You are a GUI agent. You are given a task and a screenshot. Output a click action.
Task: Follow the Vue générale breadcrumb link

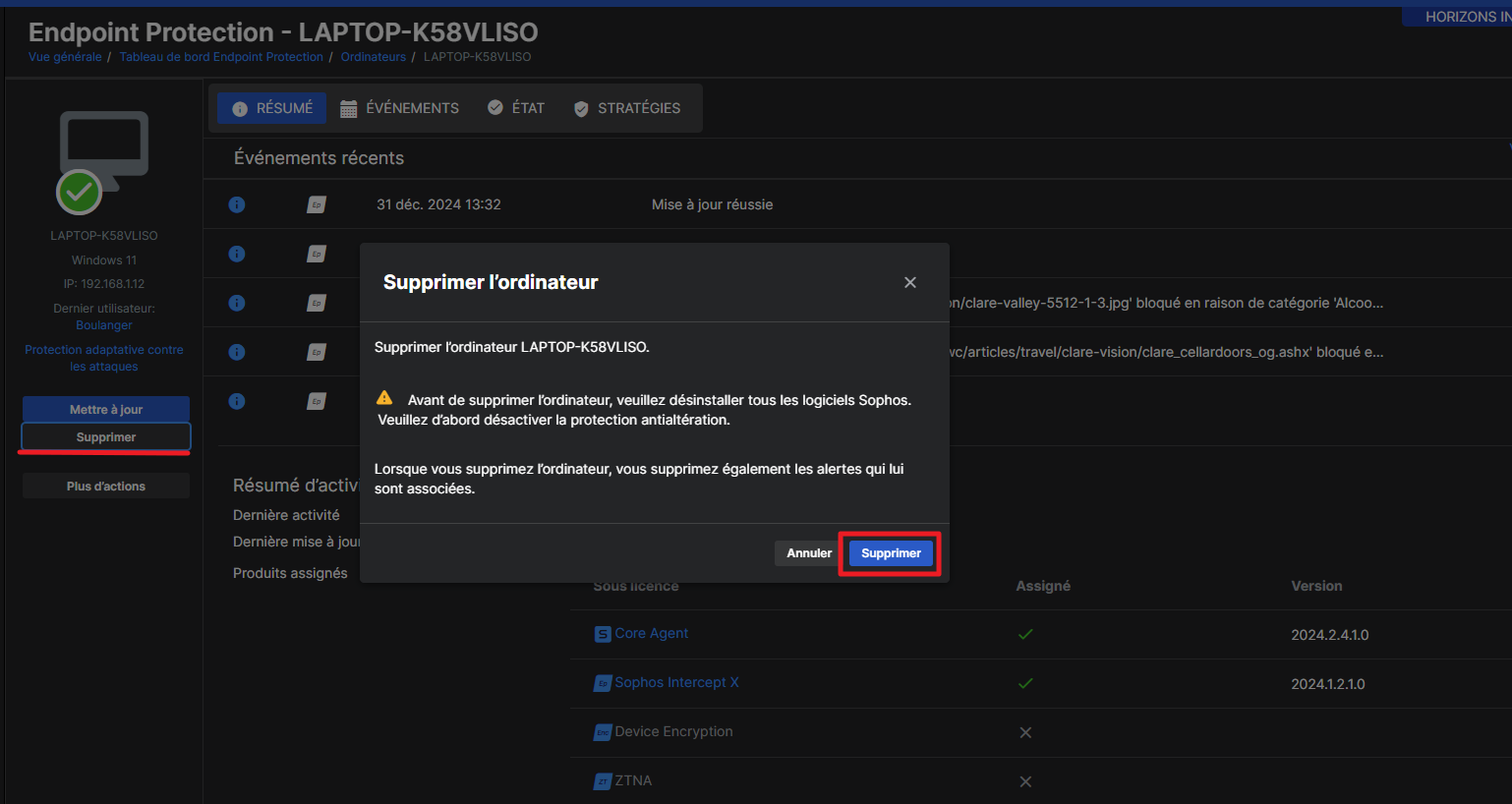pyautogui.click(x=65, y=57)
